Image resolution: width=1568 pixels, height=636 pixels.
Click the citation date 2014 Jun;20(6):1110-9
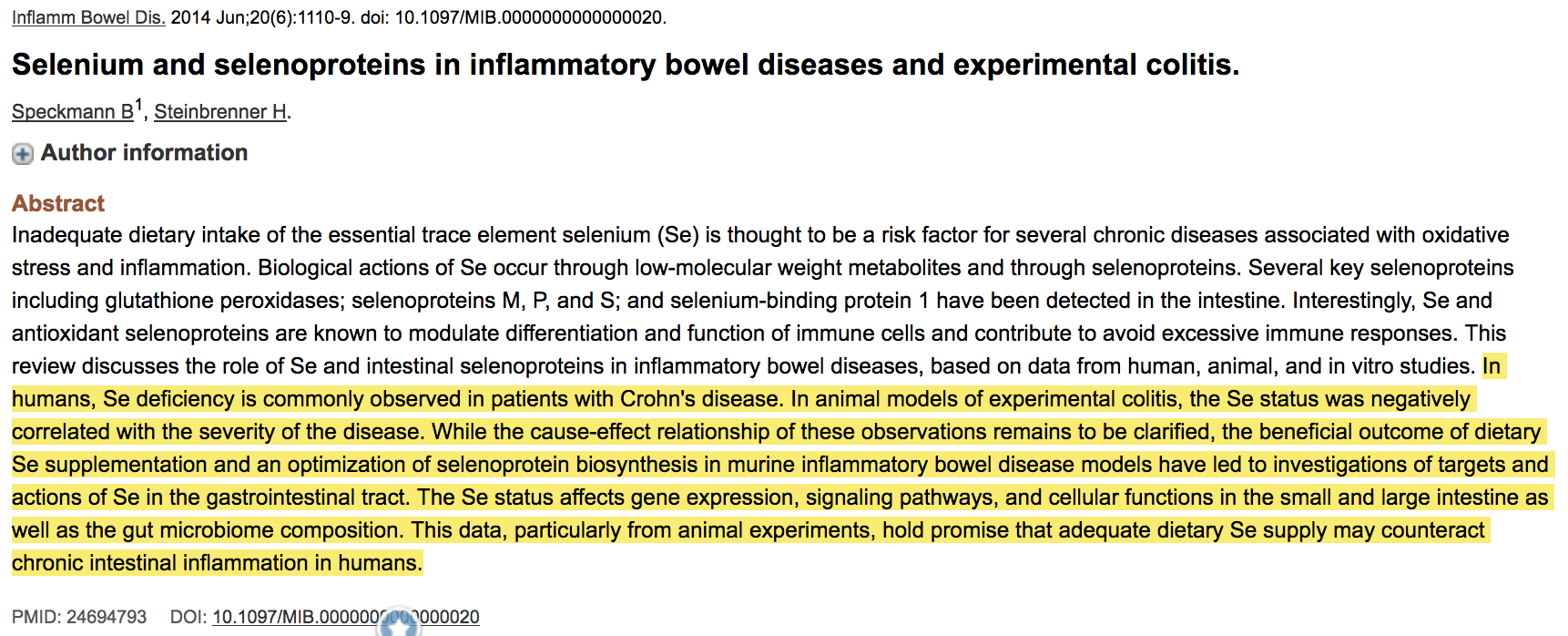(262, 17)
